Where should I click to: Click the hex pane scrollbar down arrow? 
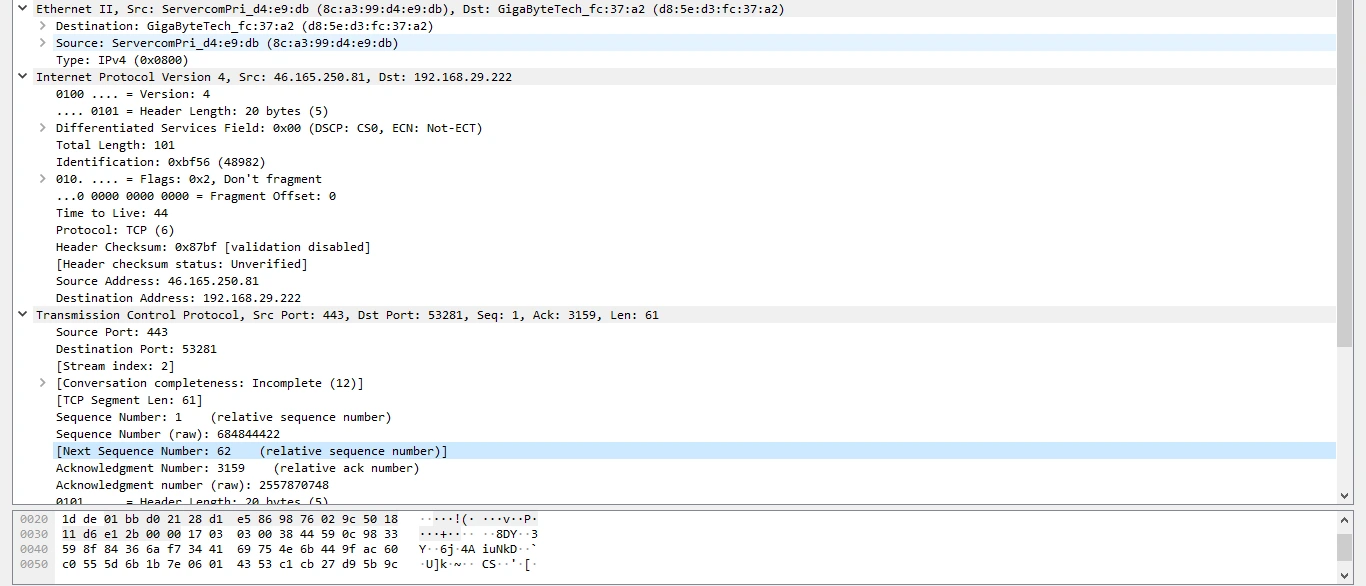click(1344, 575)
